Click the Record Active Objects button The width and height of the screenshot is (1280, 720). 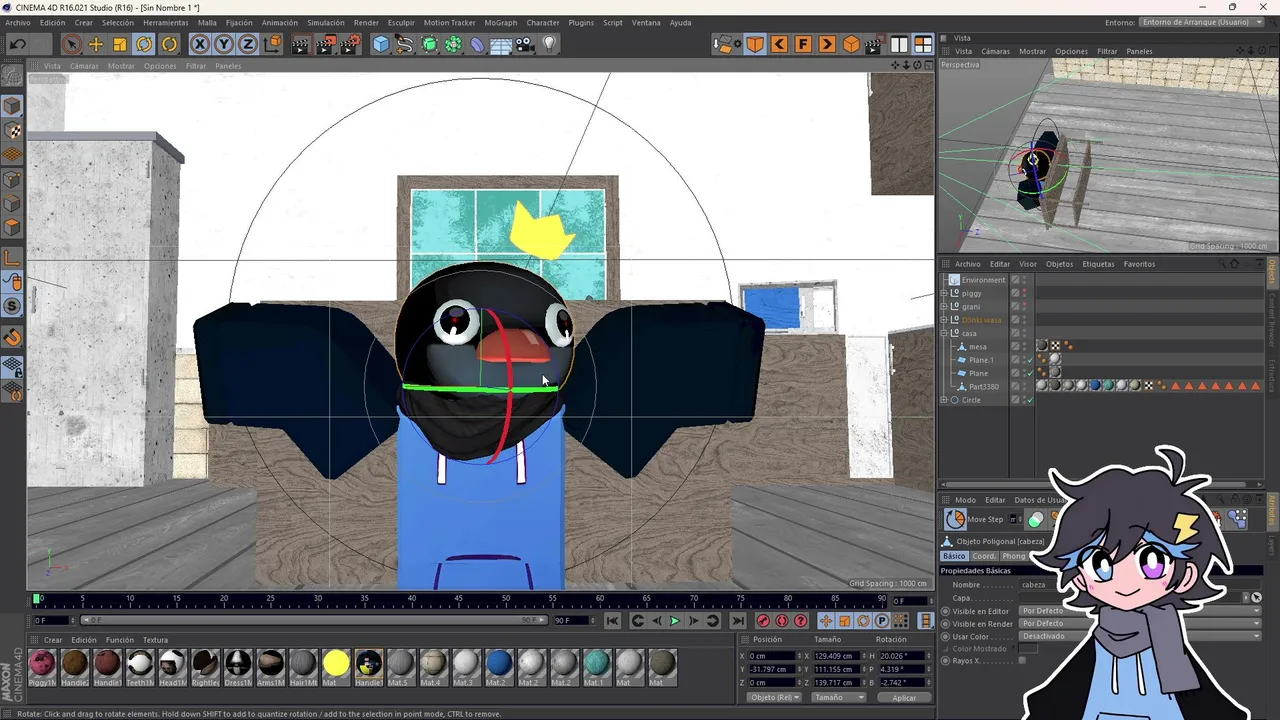pyautogui.click(x=763, y=621)
